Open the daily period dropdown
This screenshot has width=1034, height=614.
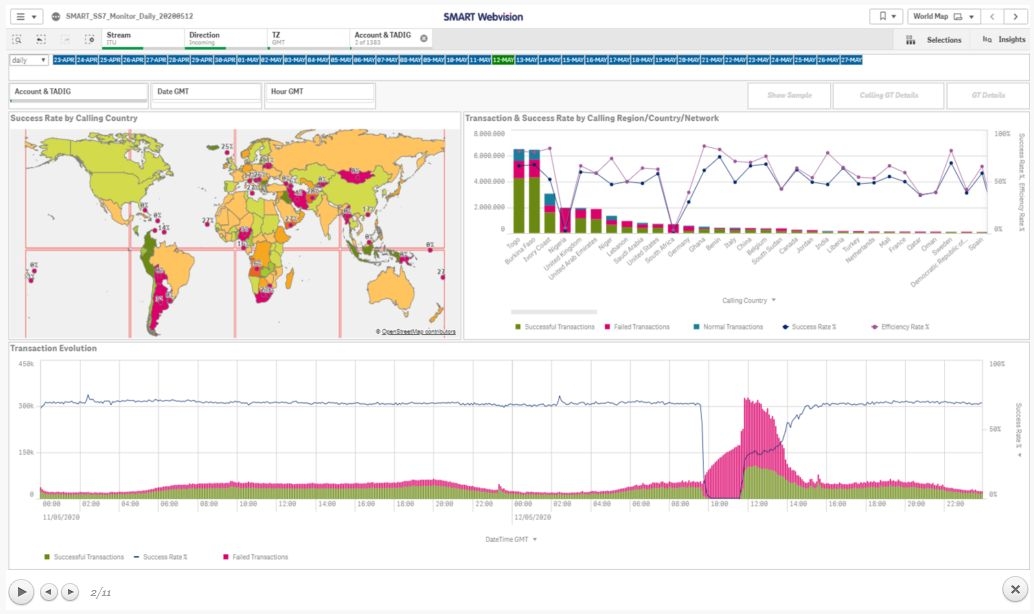pyautogui.click(x=29, y=60)
